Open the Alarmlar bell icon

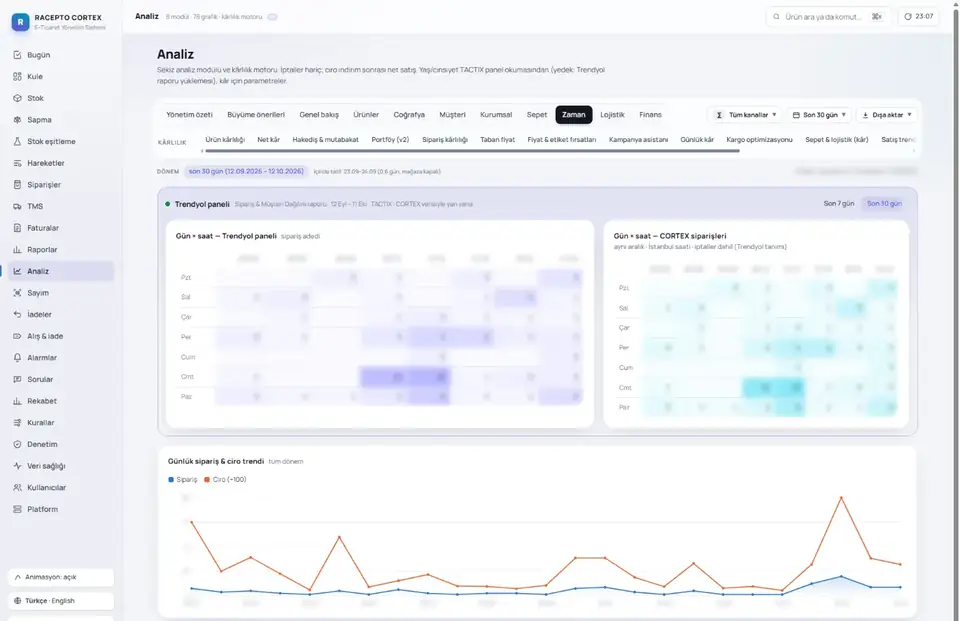[17, 358]
